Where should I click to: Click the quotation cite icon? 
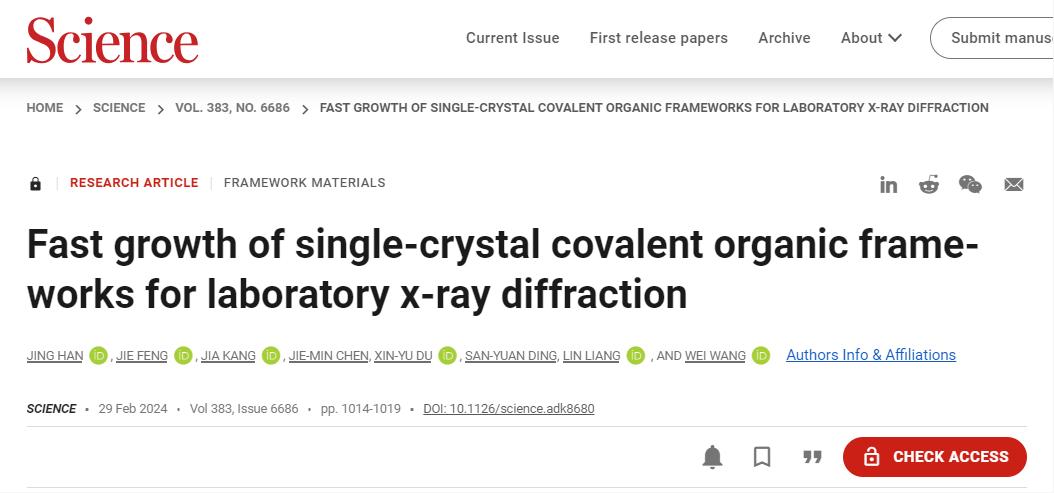(812, 457)
